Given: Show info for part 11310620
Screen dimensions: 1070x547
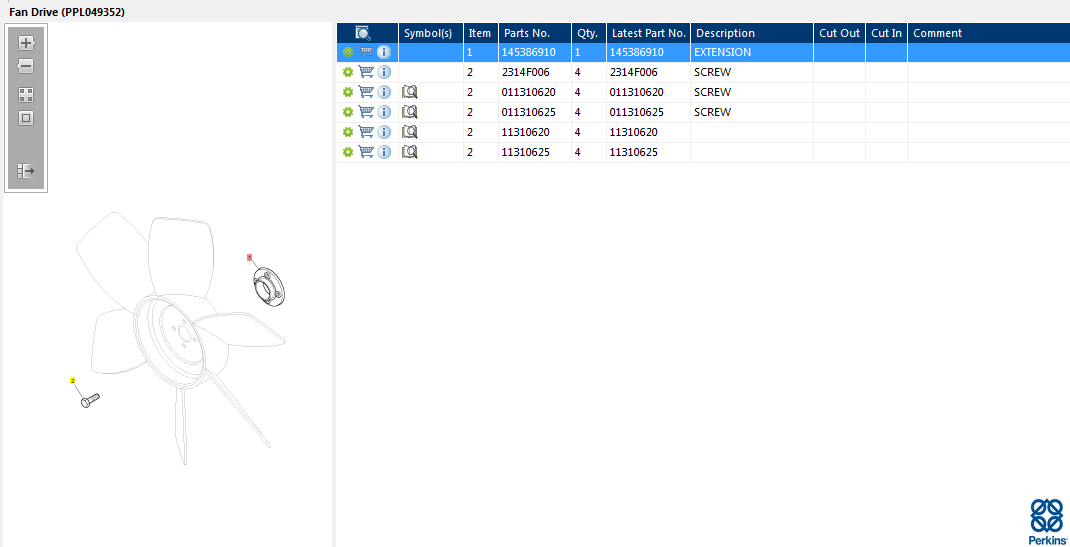Looking at the screenshot, I should tap(384, 132).
